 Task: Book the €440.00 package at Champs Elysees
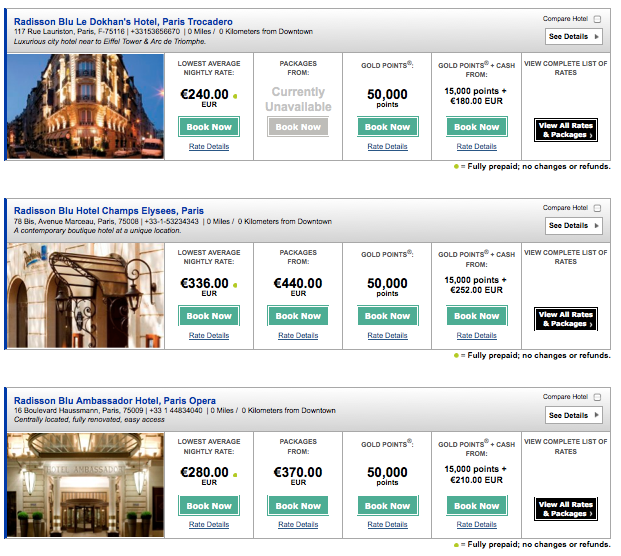coord(298,316)
